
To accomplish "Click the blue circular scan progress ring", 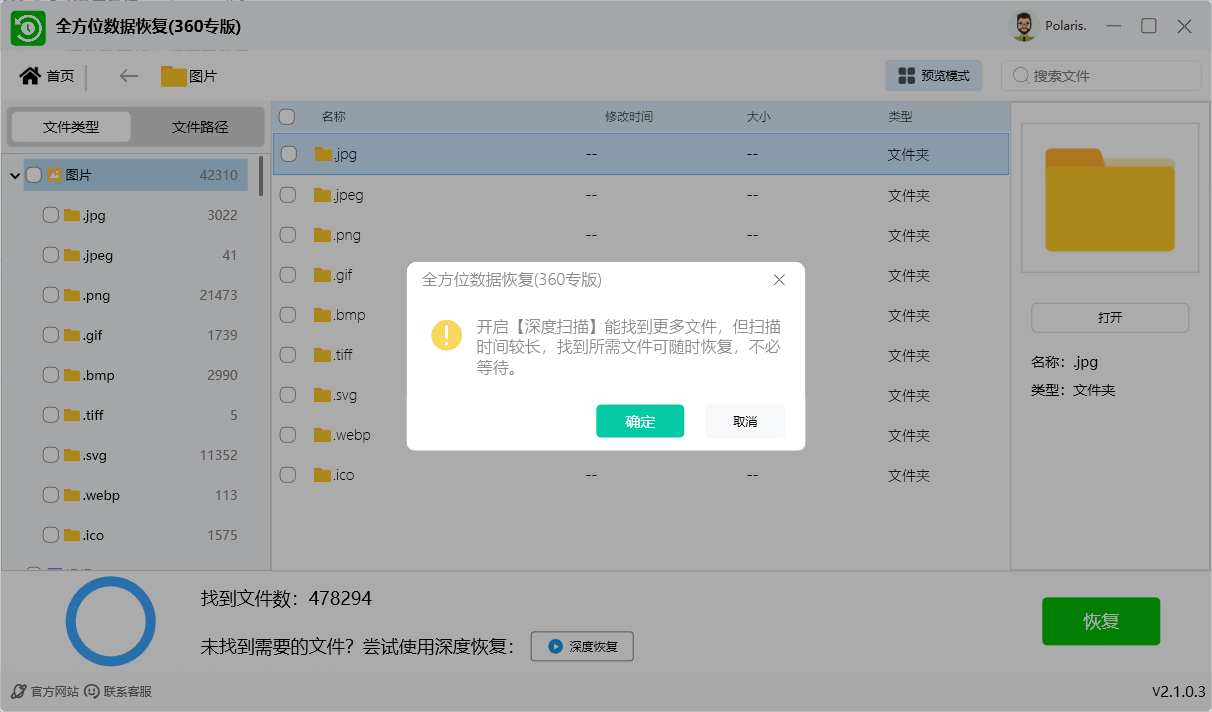I will coord(111,622).
